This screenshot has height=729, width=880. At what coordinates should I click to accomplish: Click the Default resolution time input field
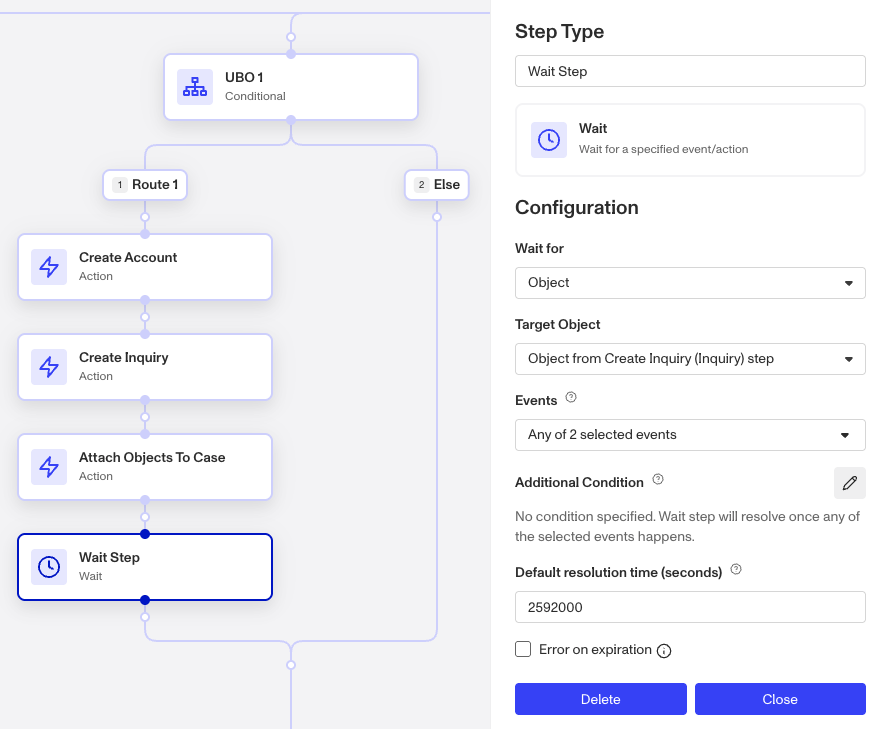(690, 607)
